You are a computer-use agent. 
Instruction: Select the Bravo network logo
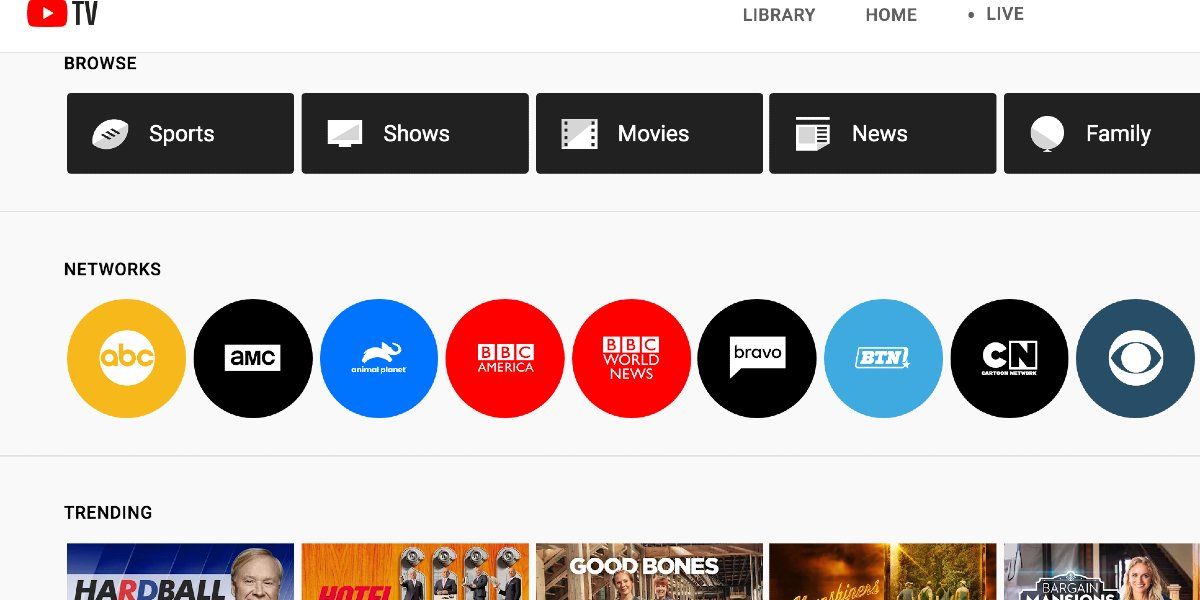(757, 358)
